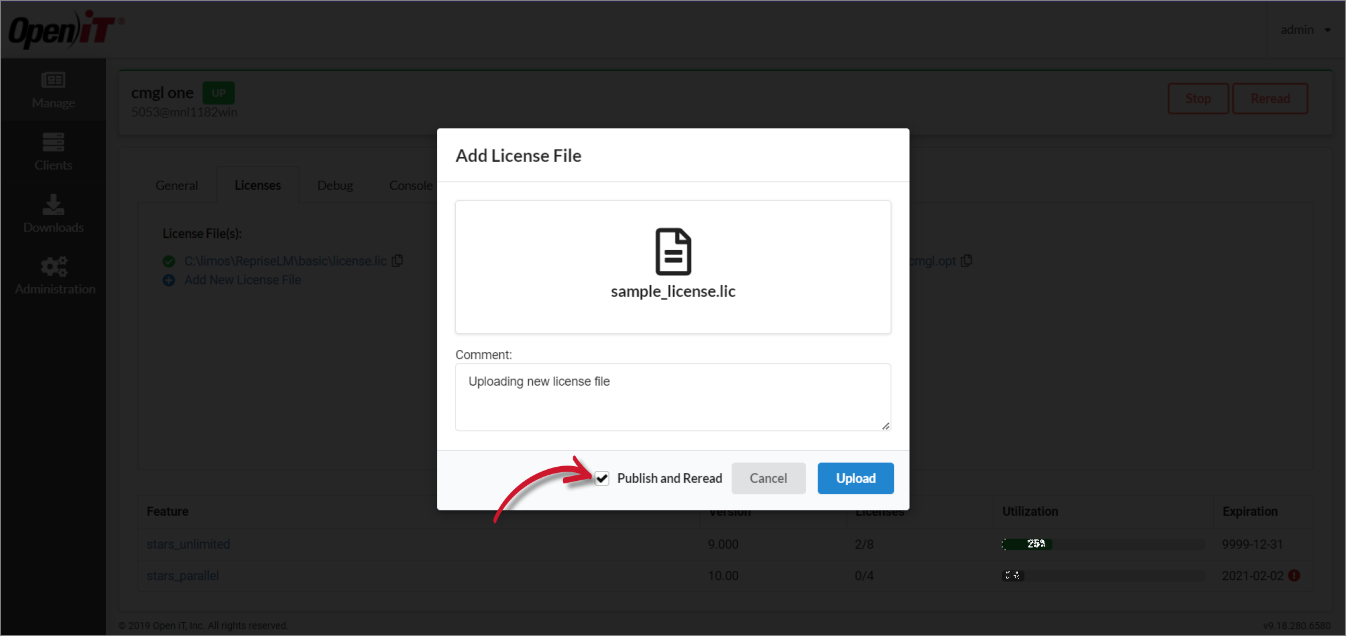This screenshot has height=636, width=1346.
Task: Switch to the Console tab
Action: (411, 186)
